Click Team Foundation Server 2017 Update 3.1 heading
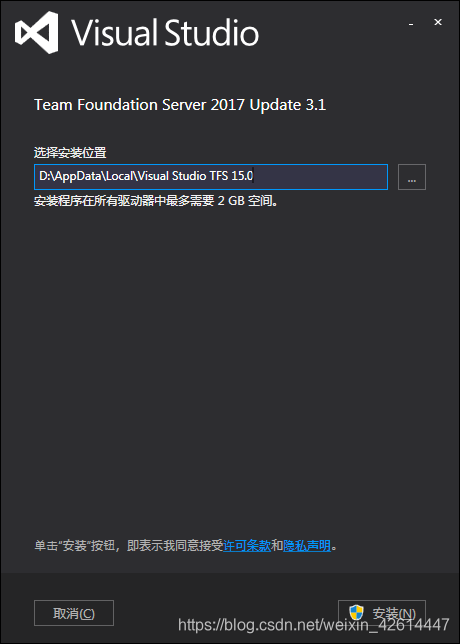 pyautogui.click(x=180, y=105)
